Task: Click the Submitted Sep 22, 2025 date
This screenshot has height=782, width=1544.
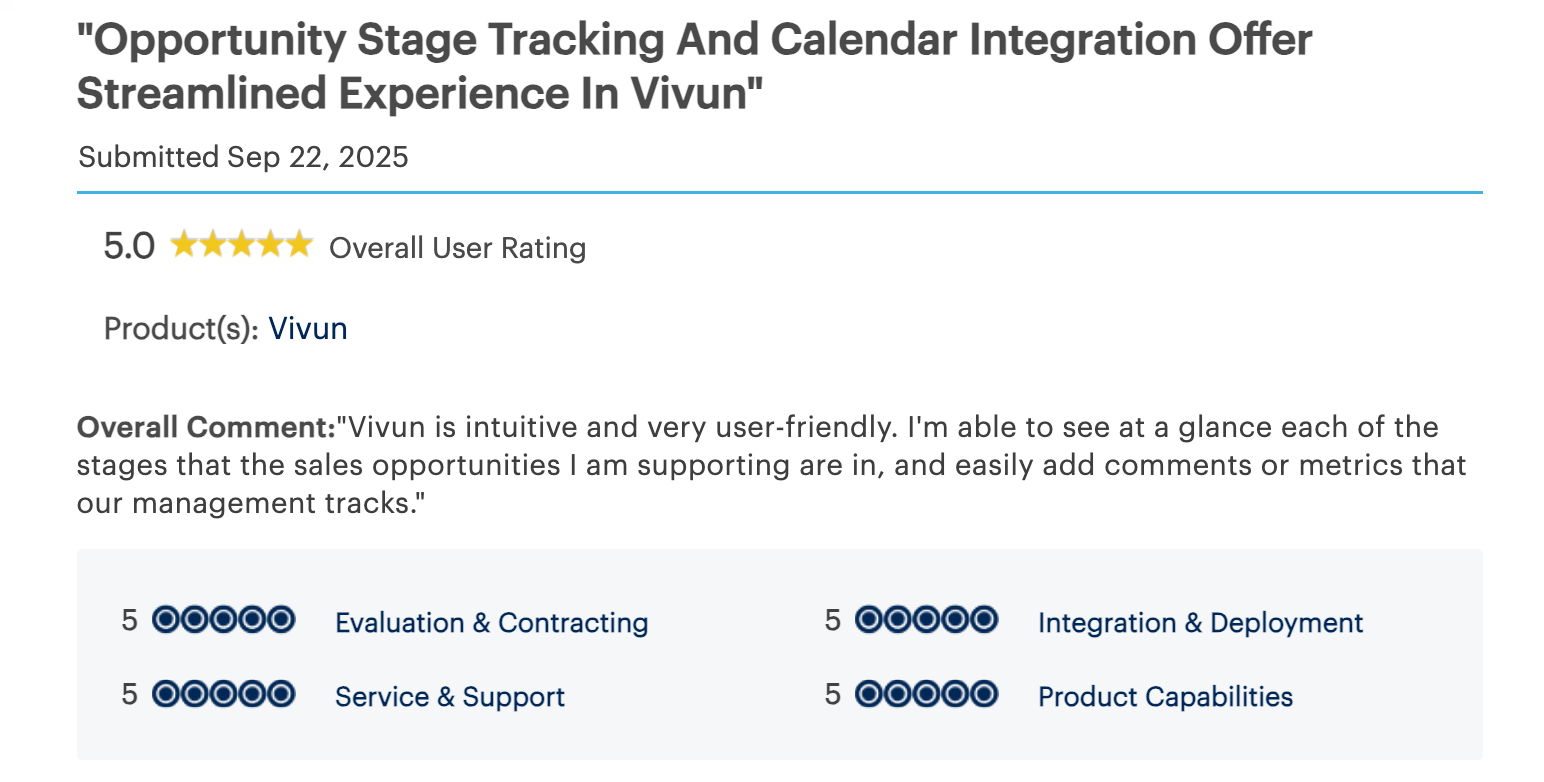Action: [243, 158]
